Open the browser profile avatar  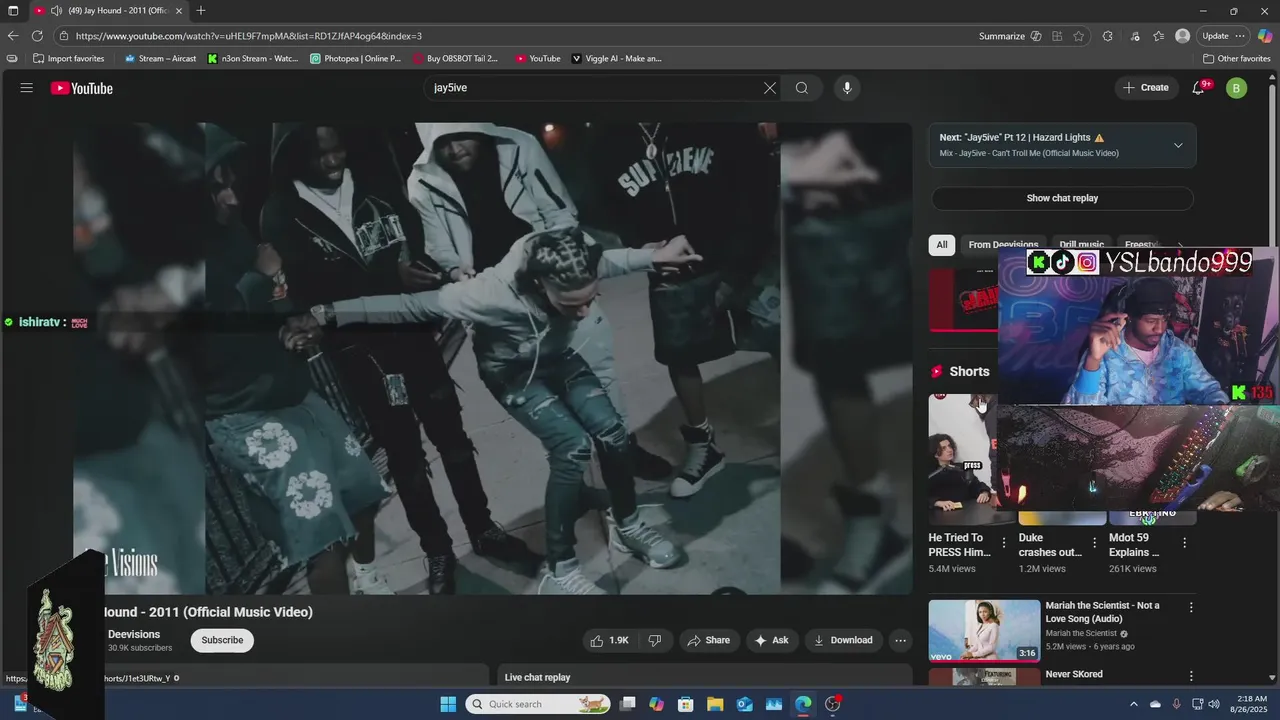1183,36
